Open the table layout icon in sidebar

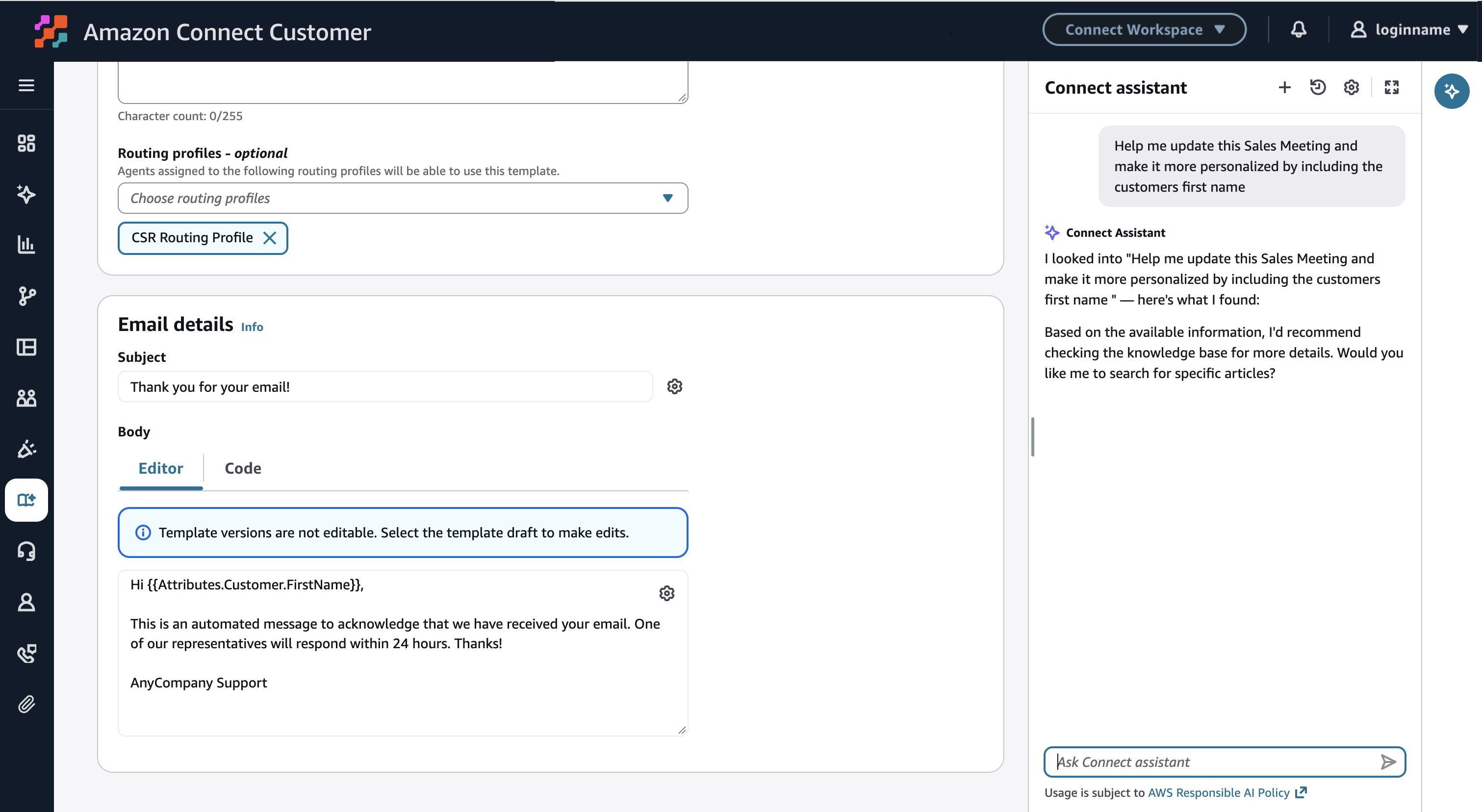(x=26, y=347)
